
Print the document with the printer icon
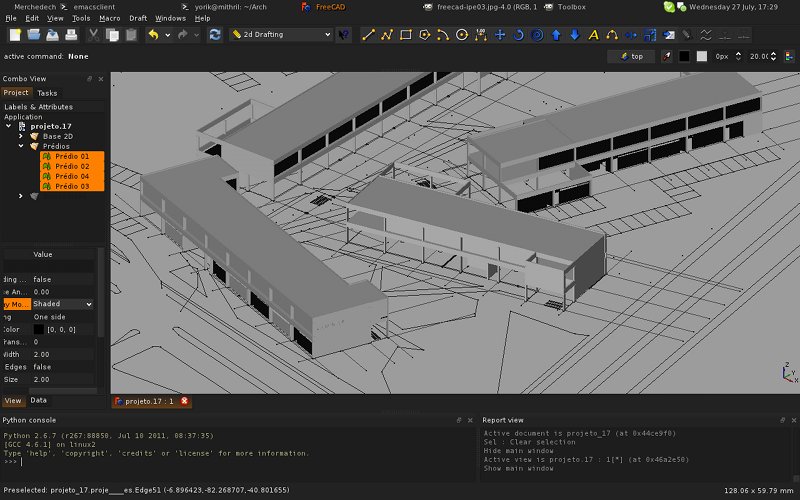tap(71, 35)
